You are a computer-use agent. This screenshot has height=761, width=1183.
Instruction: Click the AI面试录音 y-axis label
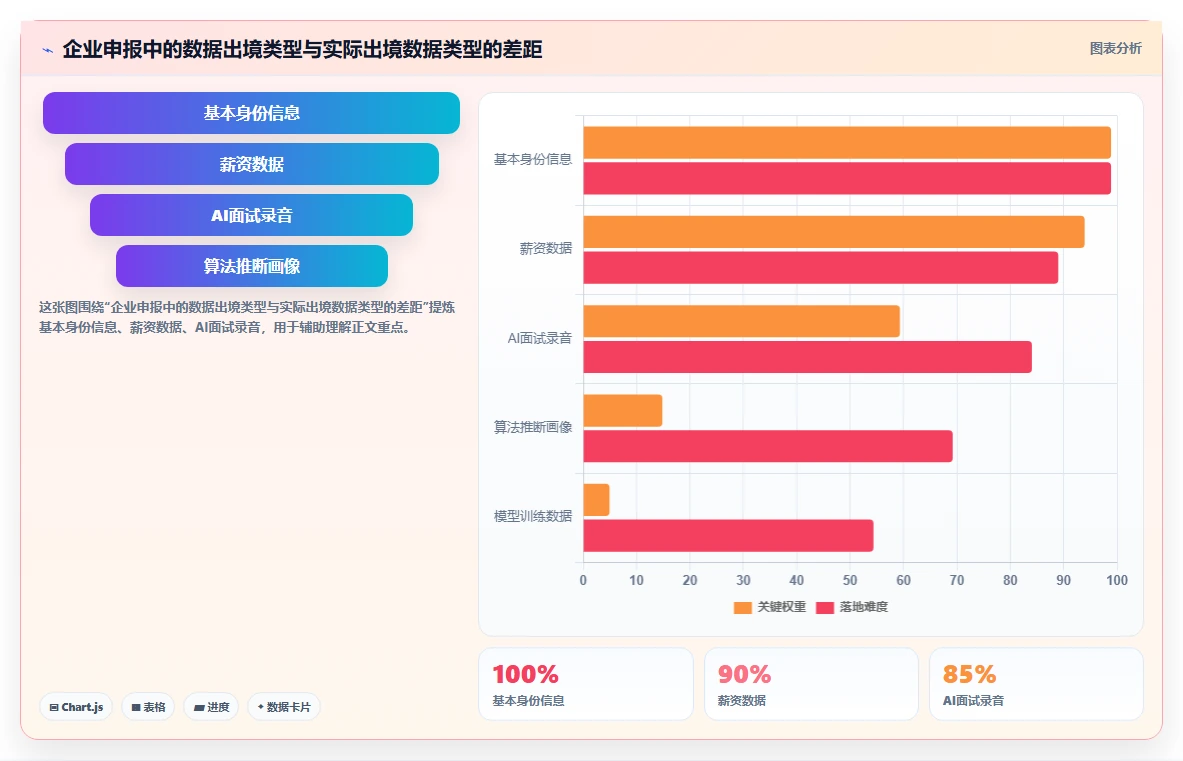pyautogui.click(x=539, y=339)
